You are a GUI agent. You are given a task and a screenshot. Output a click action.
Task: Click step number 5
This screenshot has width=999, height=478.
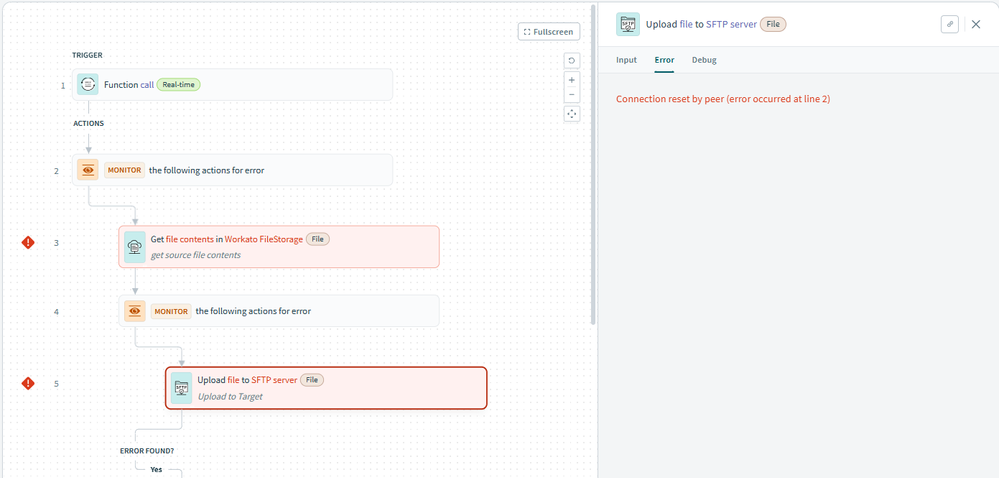click(x=57, y=384)
